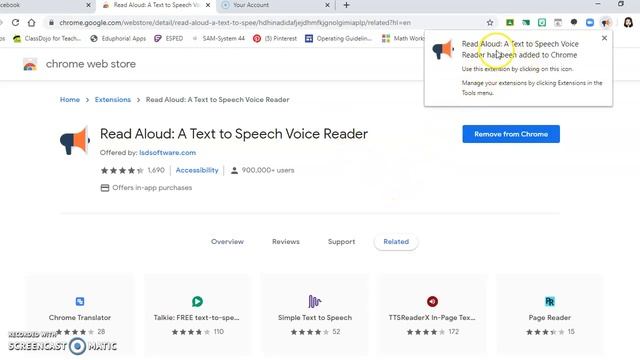Image resolution: width=640 pixels, height=360 pixels.
Task: Open the Accessibility category link
Action: coord(197,170)
